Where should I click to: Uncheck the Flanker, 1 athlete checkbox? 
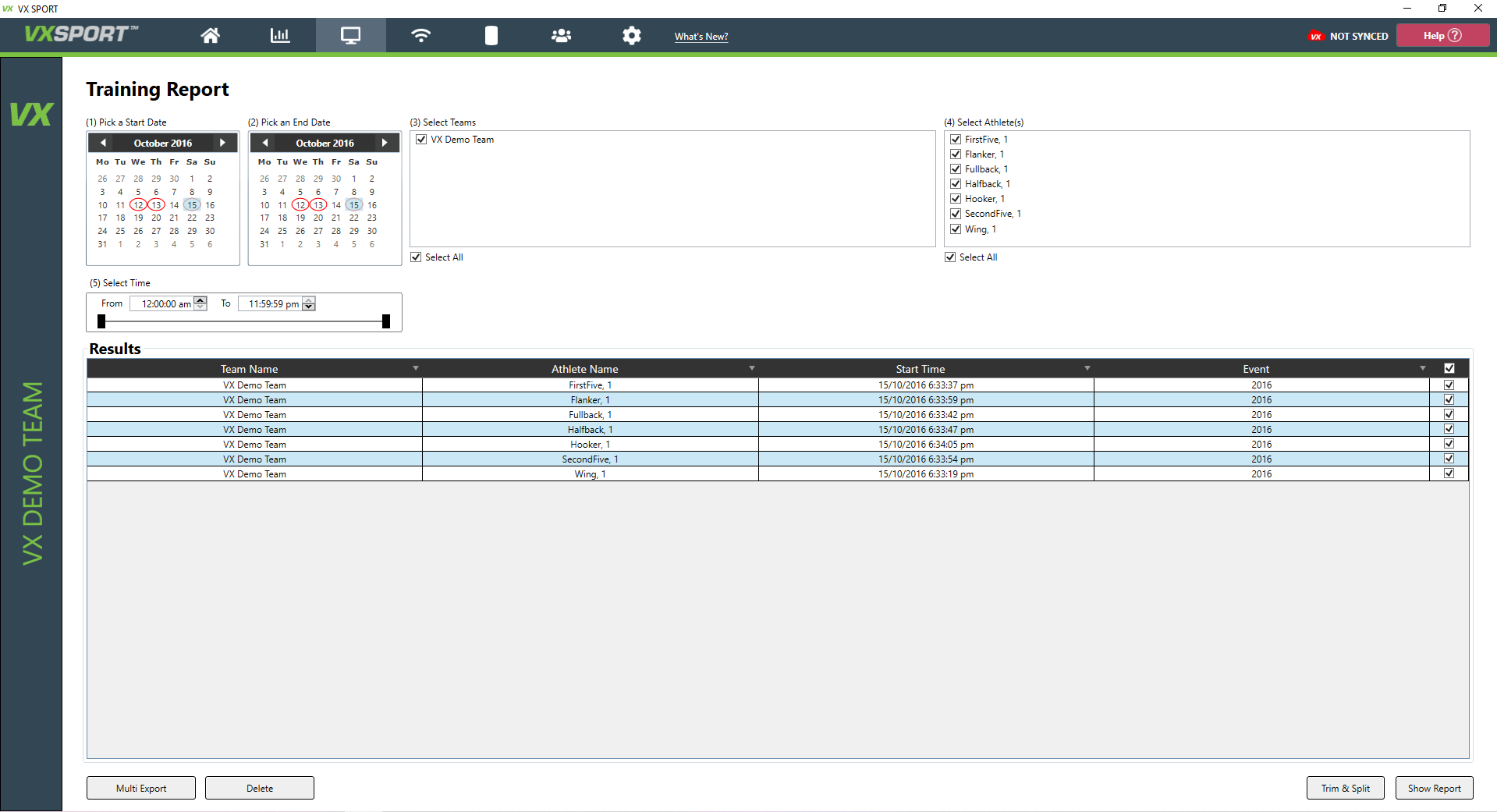click(x=956, y=154)
